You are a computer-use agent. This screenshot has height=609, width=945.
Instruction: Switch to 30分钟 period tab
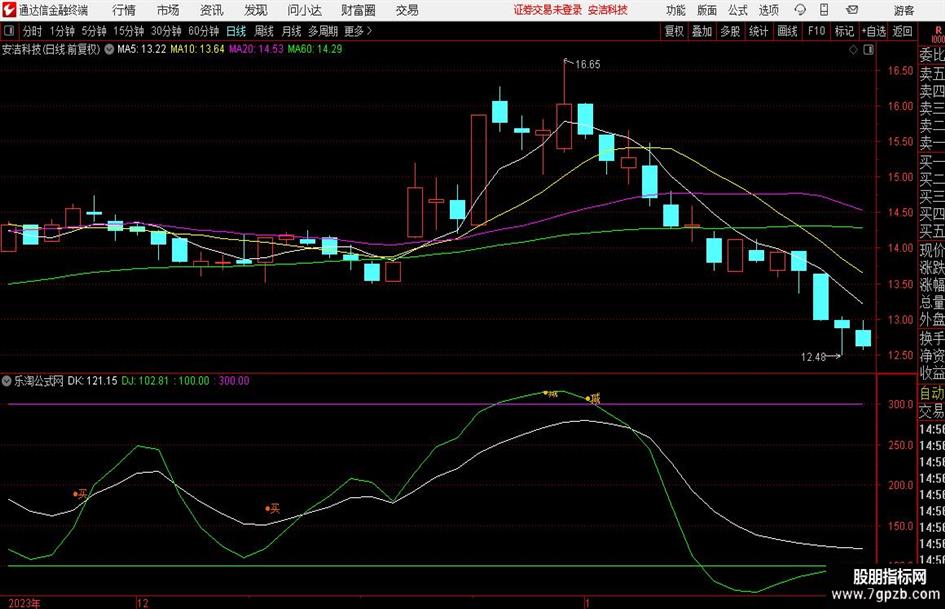(166, 31)
